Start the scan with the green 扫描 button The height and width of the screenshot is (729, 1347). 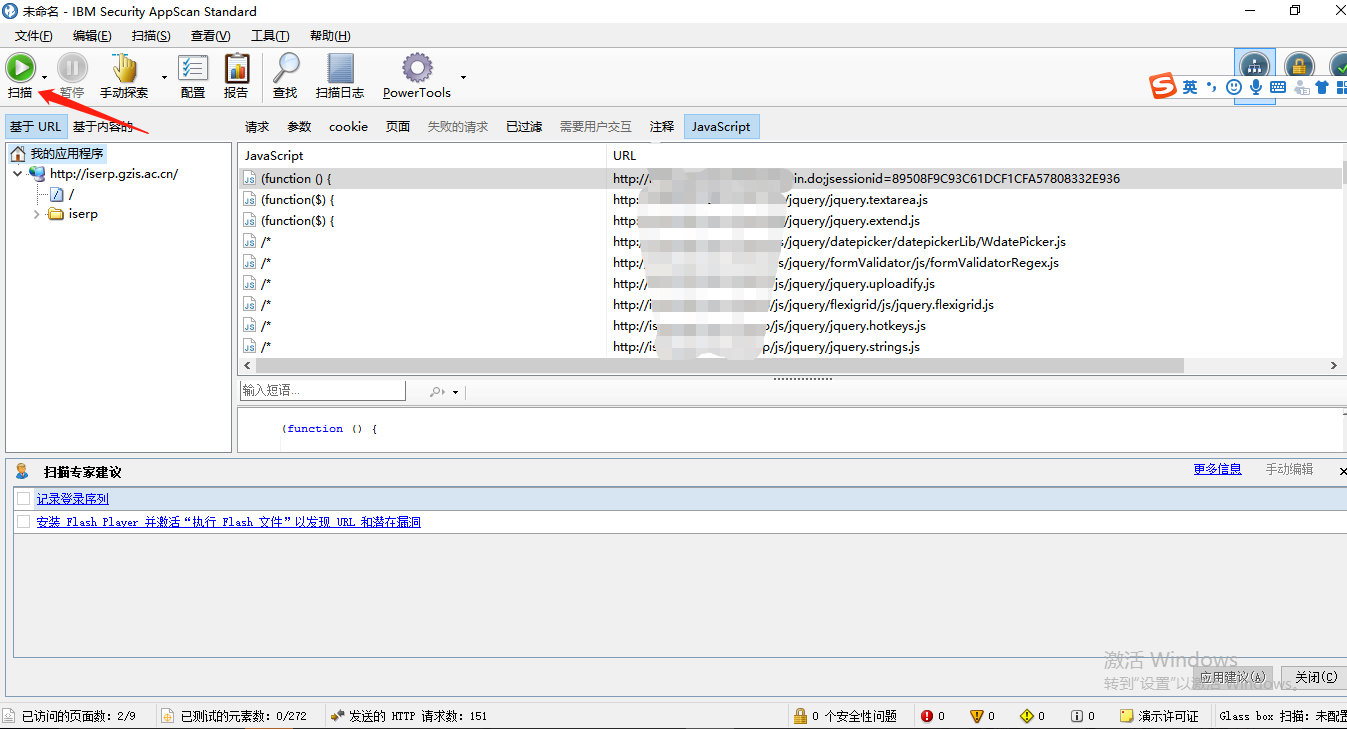[x=20, y=68]
